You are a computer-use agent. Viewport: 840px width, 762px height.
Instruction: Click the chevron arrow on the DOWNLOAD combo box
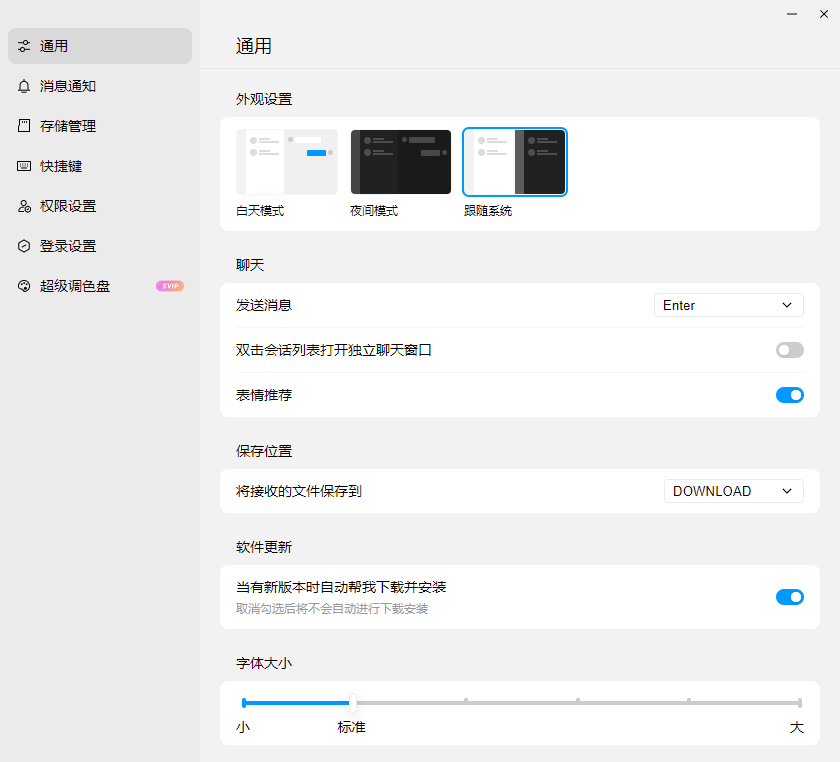pyautogui.click(x=787, y=491)
